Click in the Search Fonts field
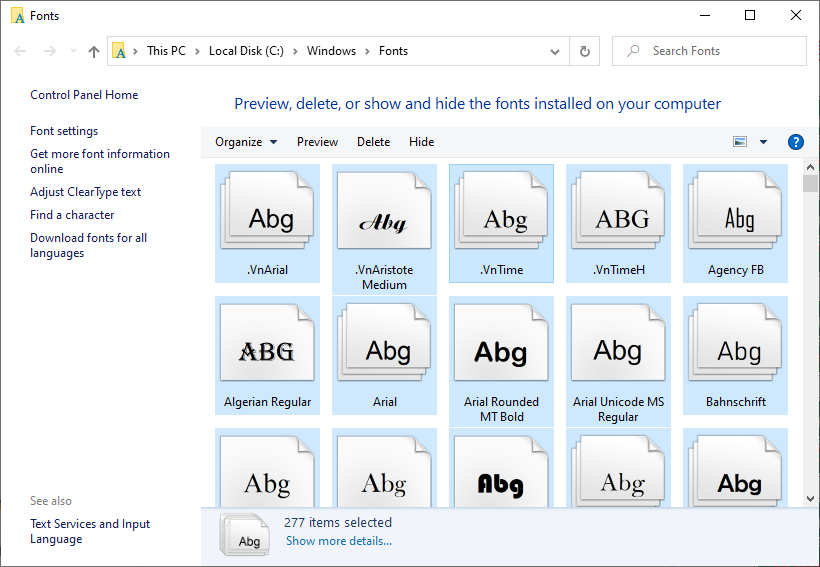Image resolution: width=820 pixels, height=567 pixels. click(x=720, y=51)
